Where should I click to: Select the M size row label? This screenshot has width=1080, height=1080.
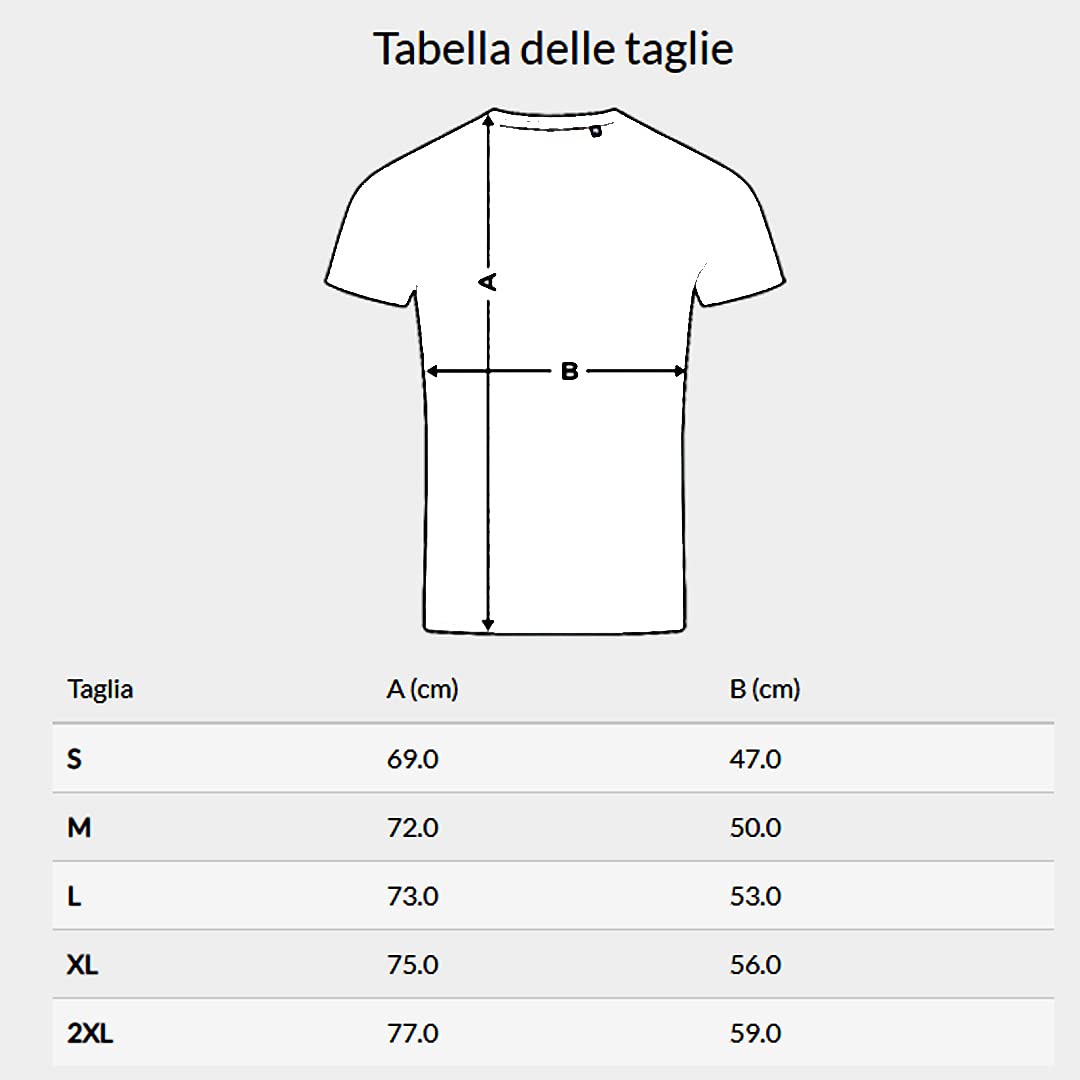(x=79, y=828)
